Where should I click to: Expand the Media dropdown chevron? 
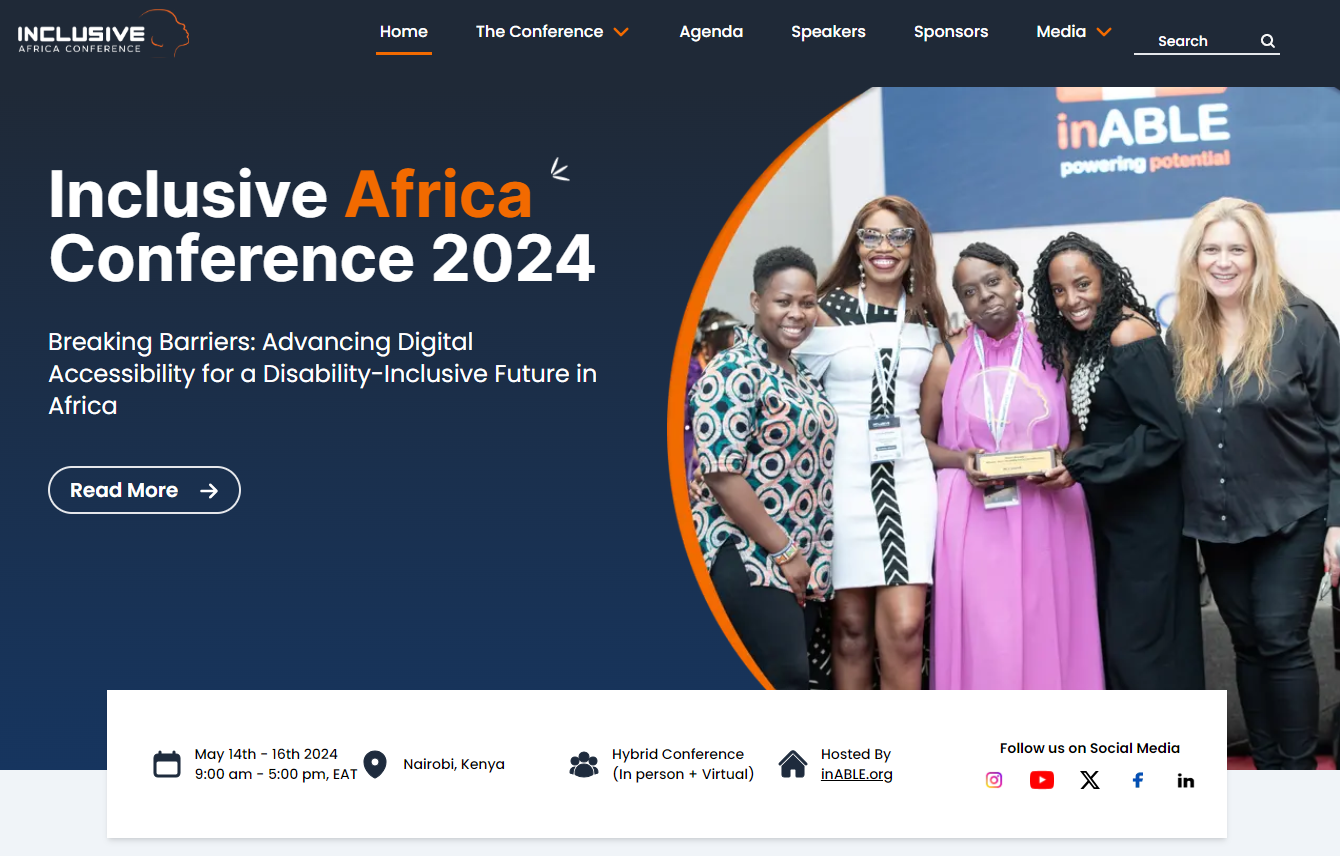pos(1104,32)
